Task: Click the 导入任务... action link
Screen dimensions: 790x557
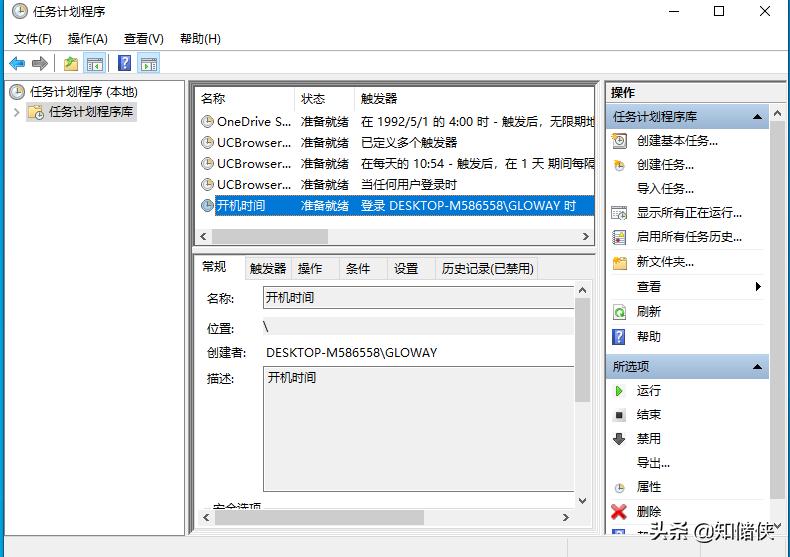Action: (x=665, y=189)
